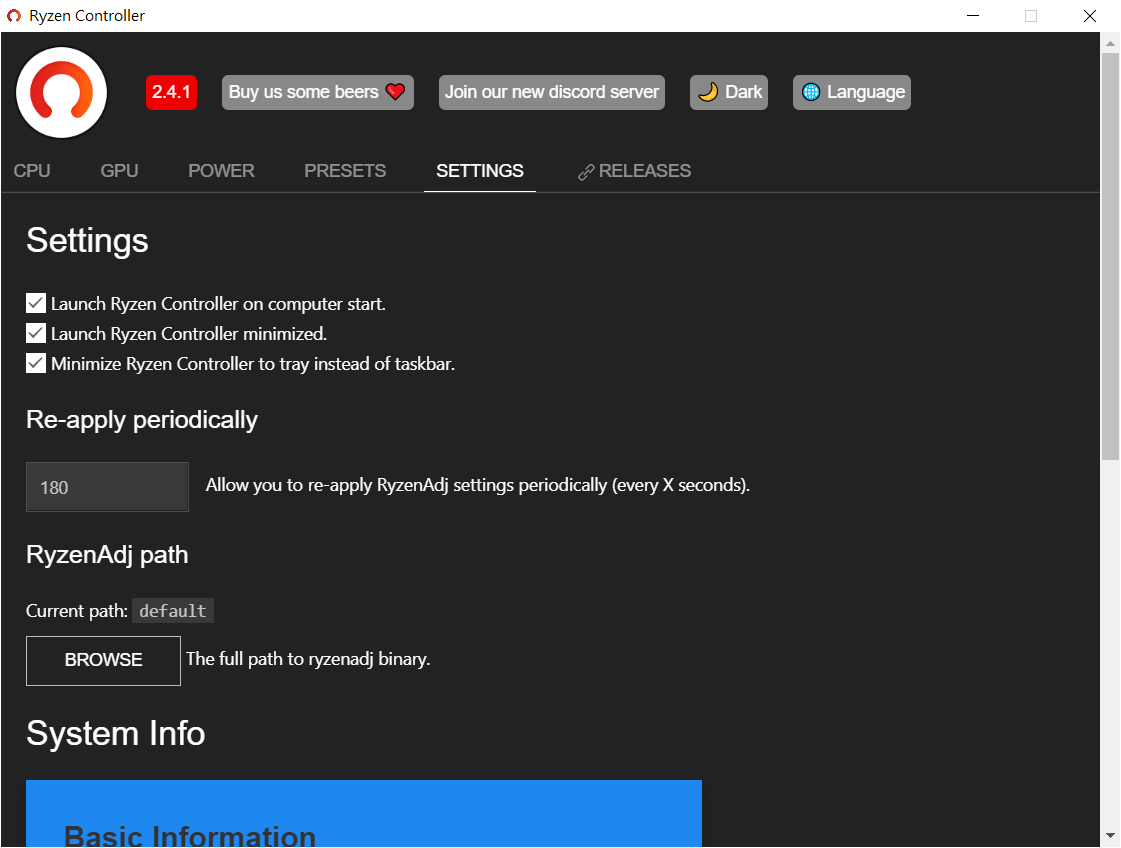Click the re-apply period input field
The width and height of the screenshot is (1121, 848).
tap(107, 487)
